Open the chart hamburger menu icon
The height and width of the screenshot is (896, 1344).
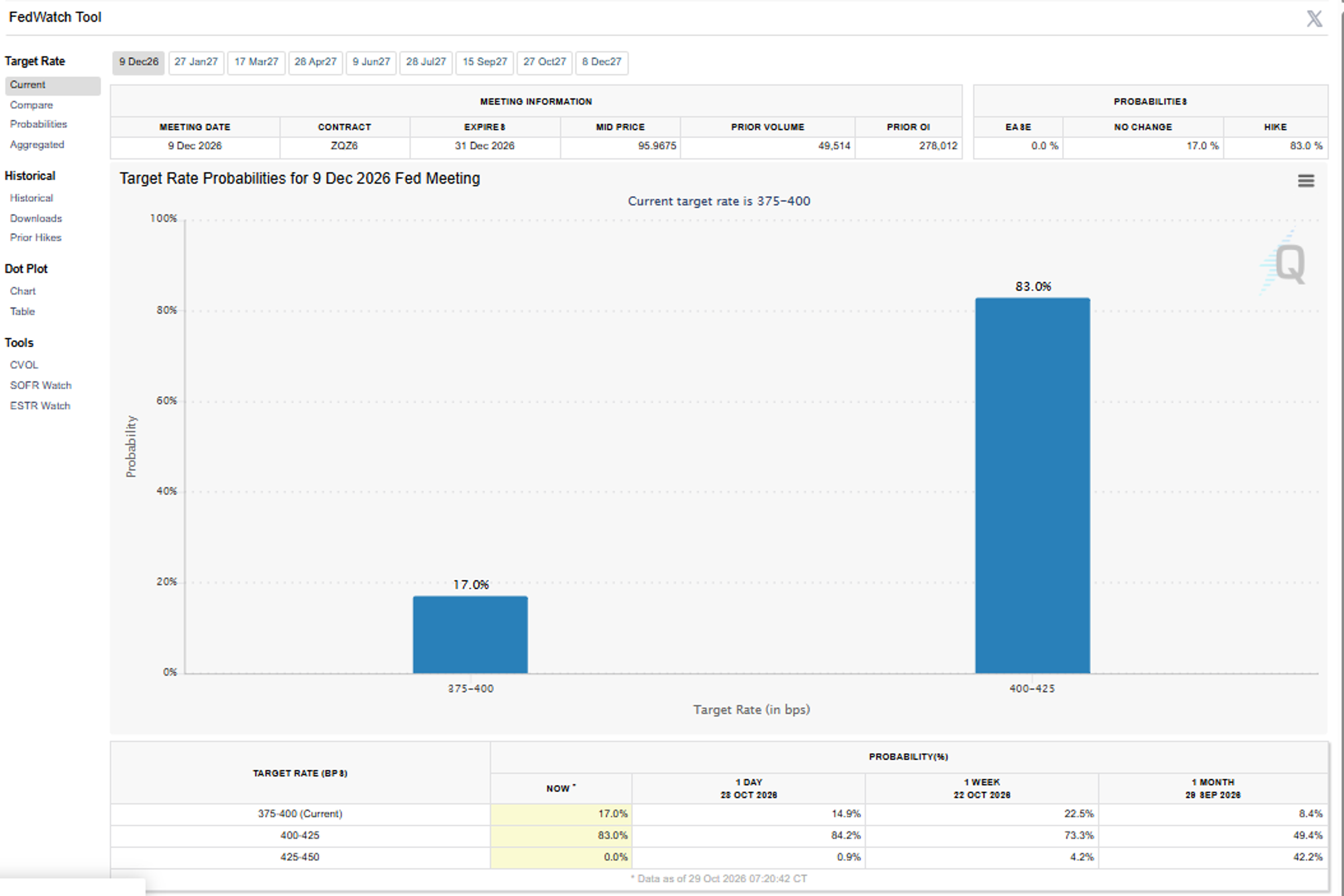[x=1306, y=181]
